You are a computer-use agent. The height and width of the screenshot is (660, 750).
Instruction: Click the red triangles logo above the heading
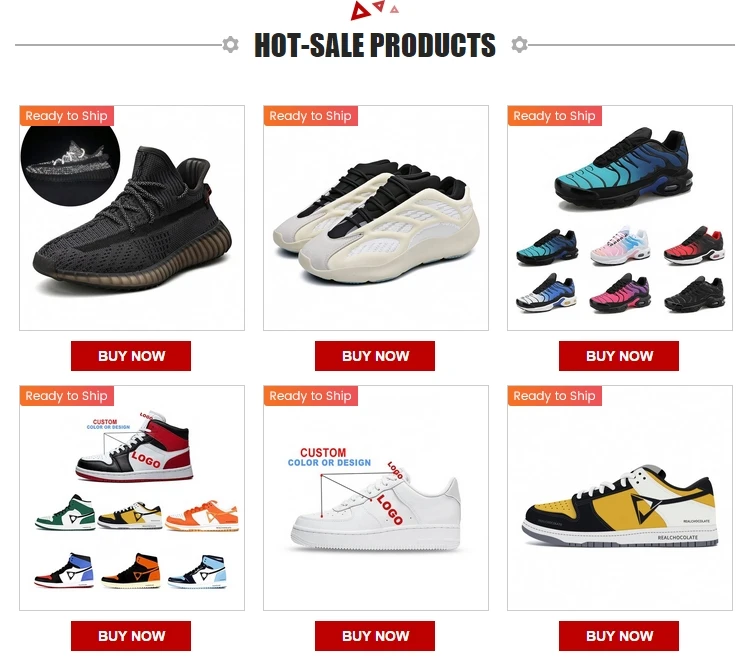[x=375, y=10]
